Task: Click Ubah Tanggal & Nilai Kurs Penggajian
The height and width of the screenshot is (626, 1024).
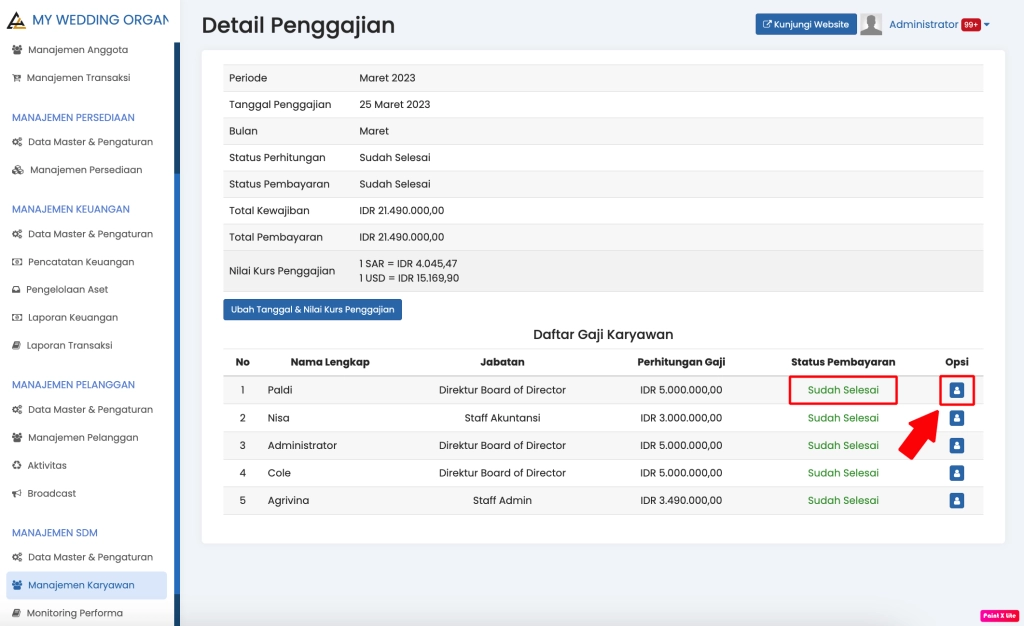Action: [x=312, y=310]
